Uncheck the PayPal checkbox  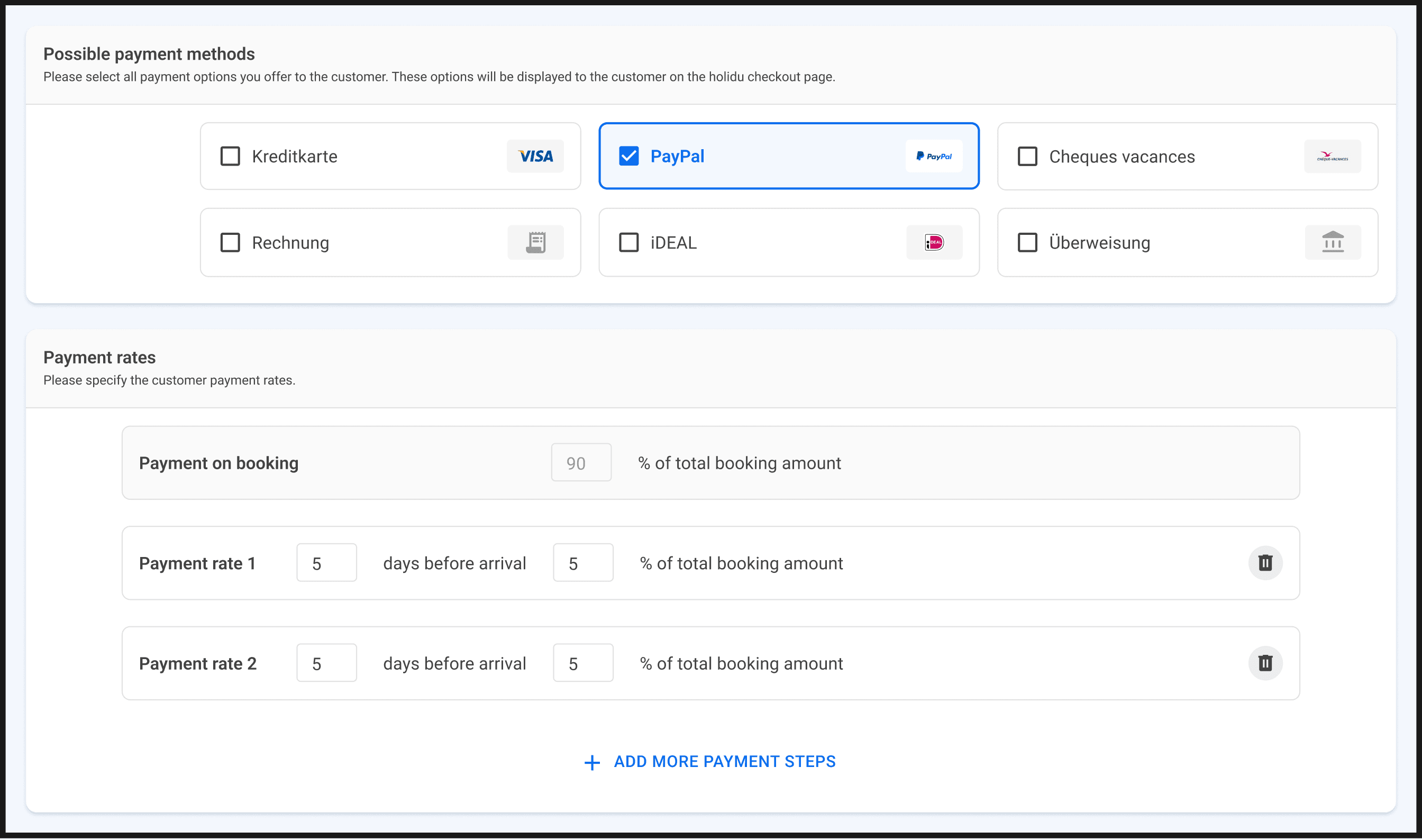pyautogui.click(x=628, y=156)
